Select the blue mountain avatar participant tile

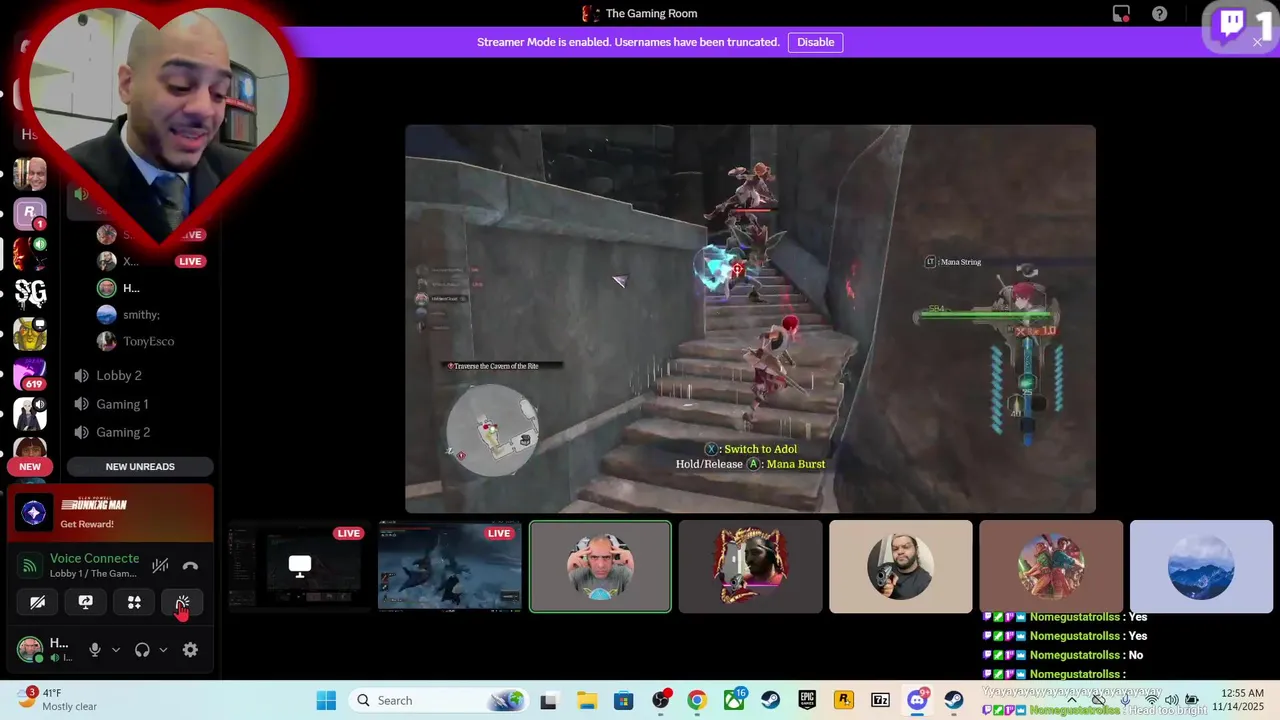tap(1200, 566)
